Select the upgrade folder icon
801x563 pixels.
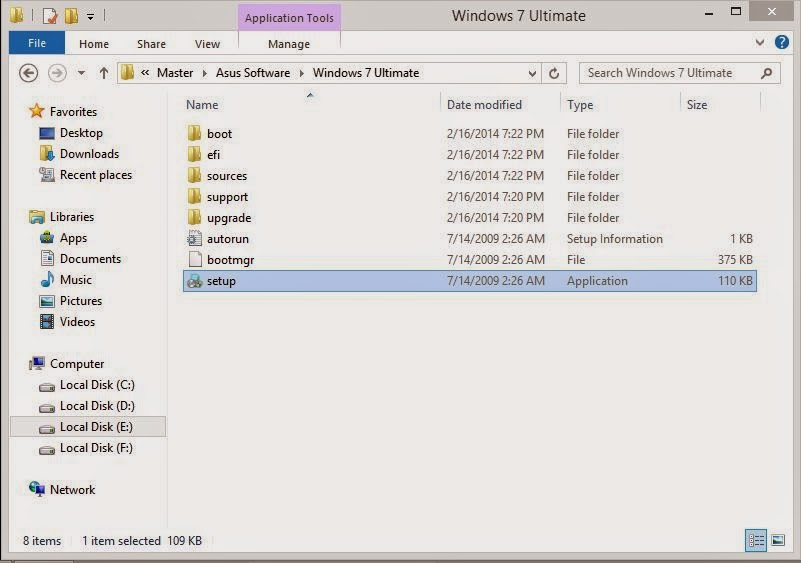coord(194,217)
